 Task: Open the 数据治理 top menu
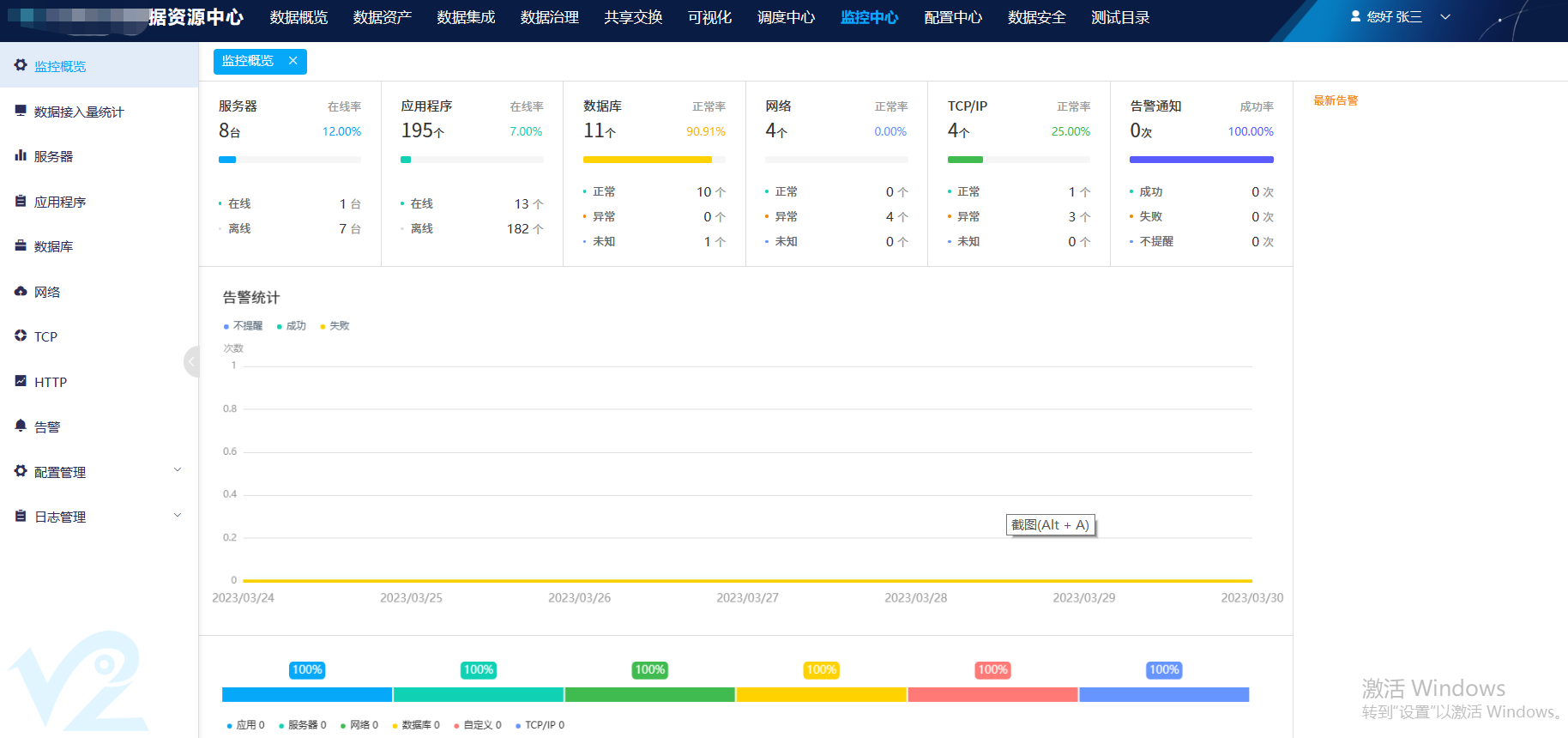point(550,17)
